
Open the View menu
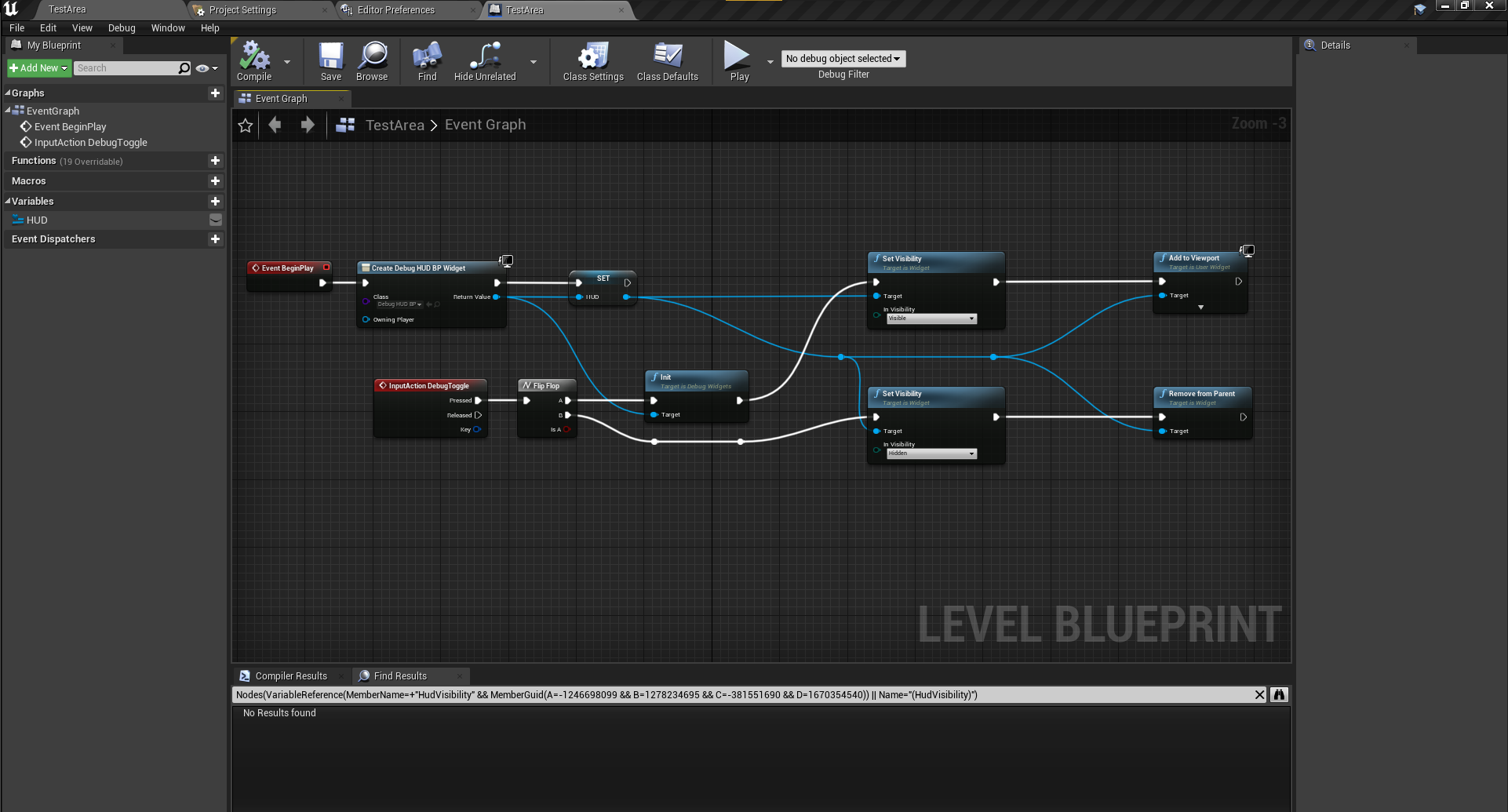[x=82, y=28]
